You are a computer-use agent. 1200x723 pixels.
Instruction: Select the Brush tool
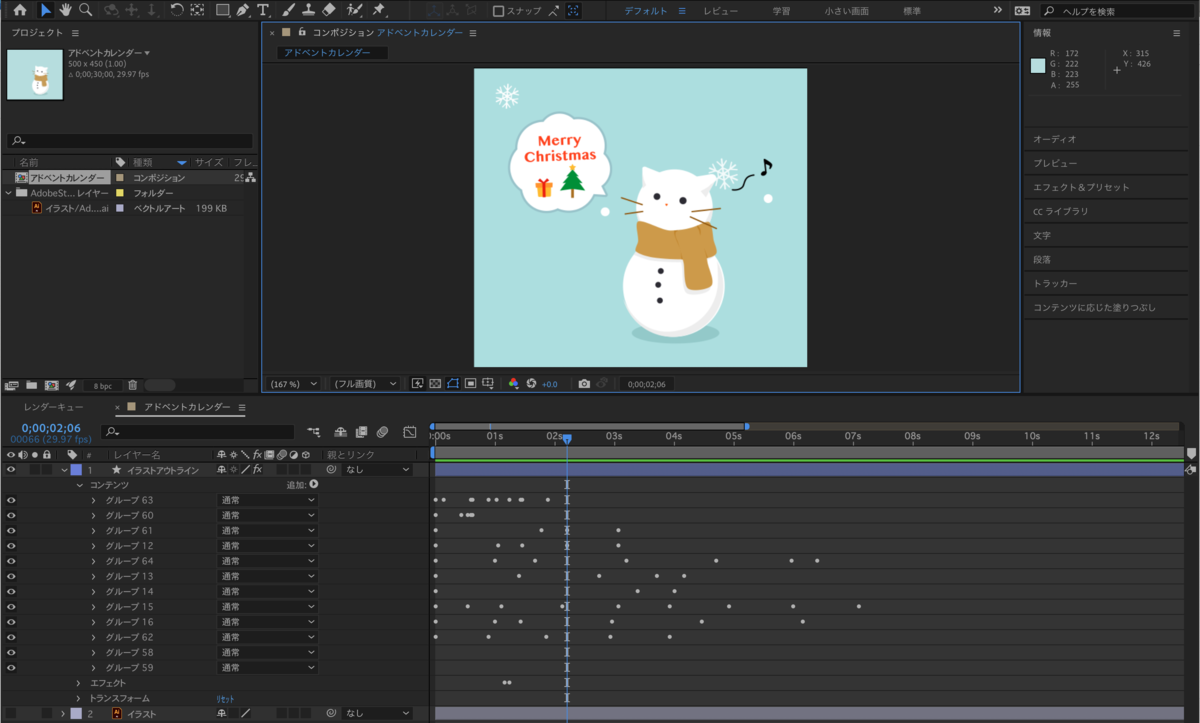tap(288, 10)
